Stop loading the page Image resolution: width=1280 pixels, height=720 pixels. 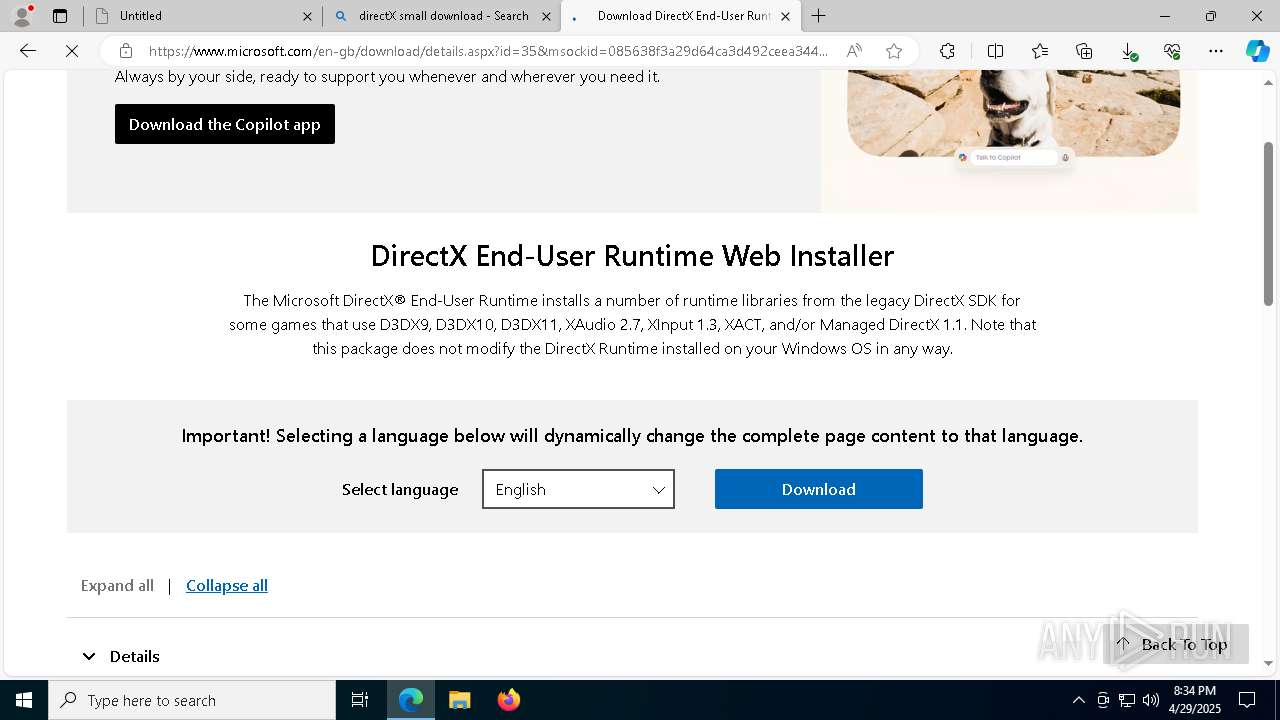(x=72, y=51)
